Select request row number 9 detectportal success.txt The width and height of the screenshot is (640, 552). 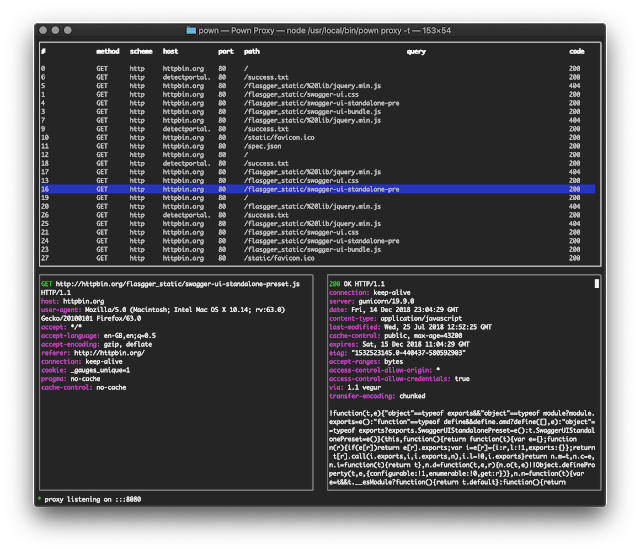click(318, 129)
